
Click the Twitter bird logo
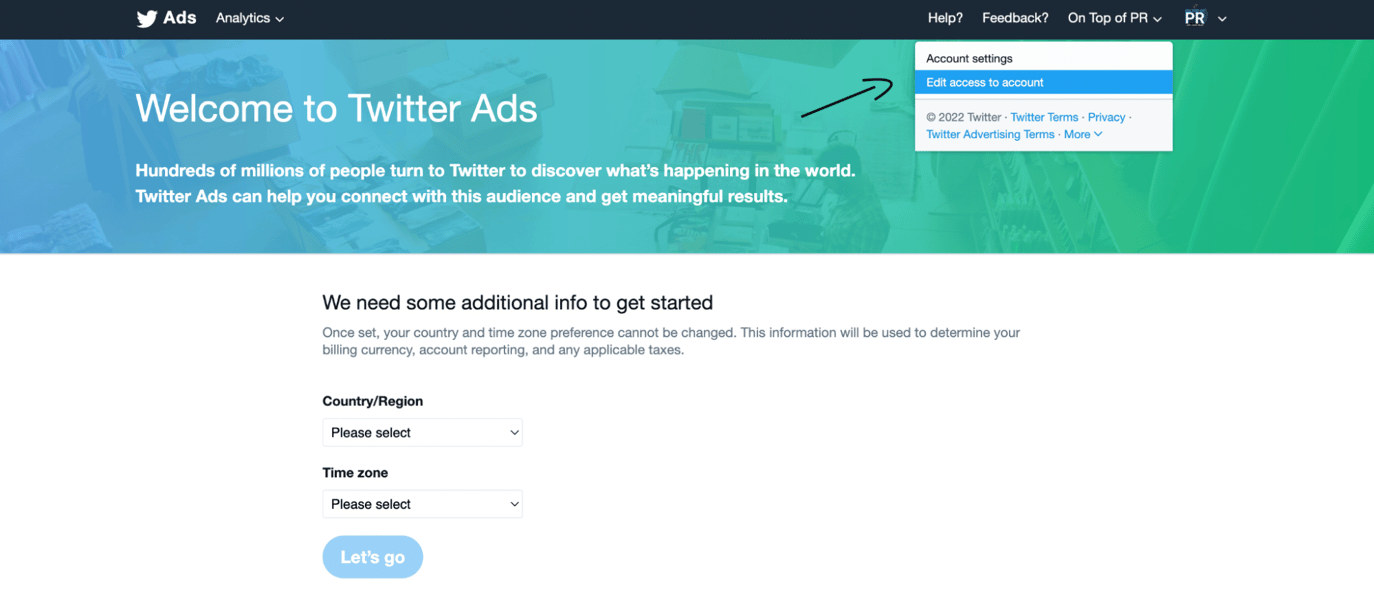pos(146,17)
